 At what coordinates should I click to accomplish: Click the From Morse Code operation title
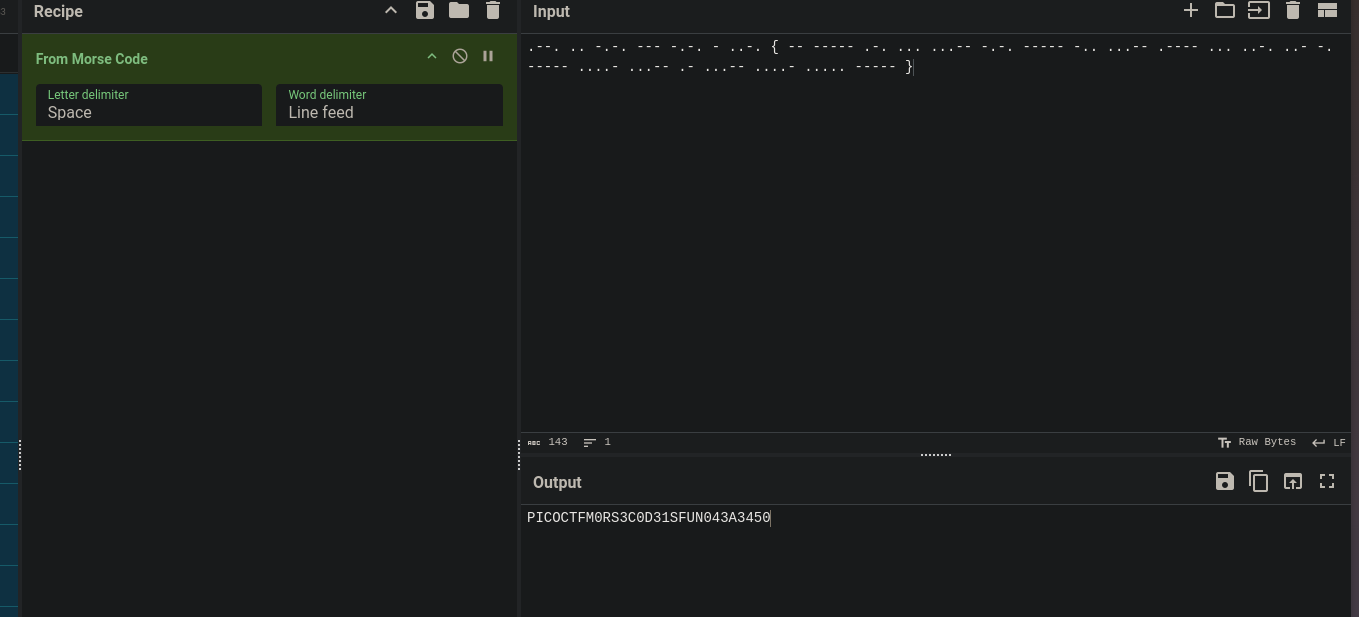click(x=92, y=59)
